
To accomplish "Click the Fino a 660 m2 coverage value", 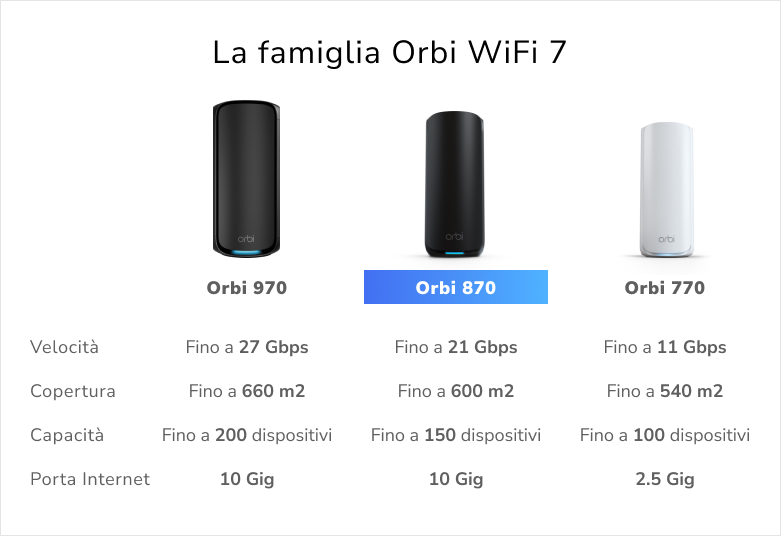I will pos(247,391).
